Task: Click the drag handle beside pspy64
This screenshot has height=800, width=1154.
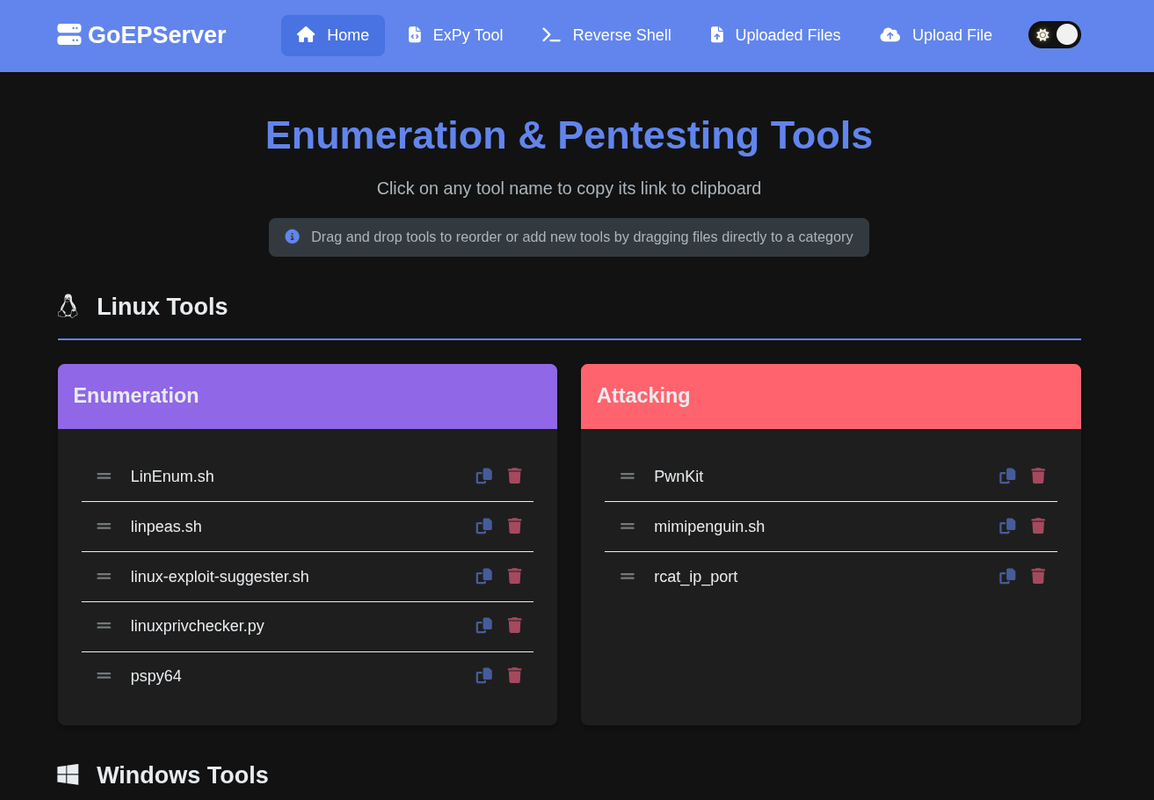Action: (103, 675)
